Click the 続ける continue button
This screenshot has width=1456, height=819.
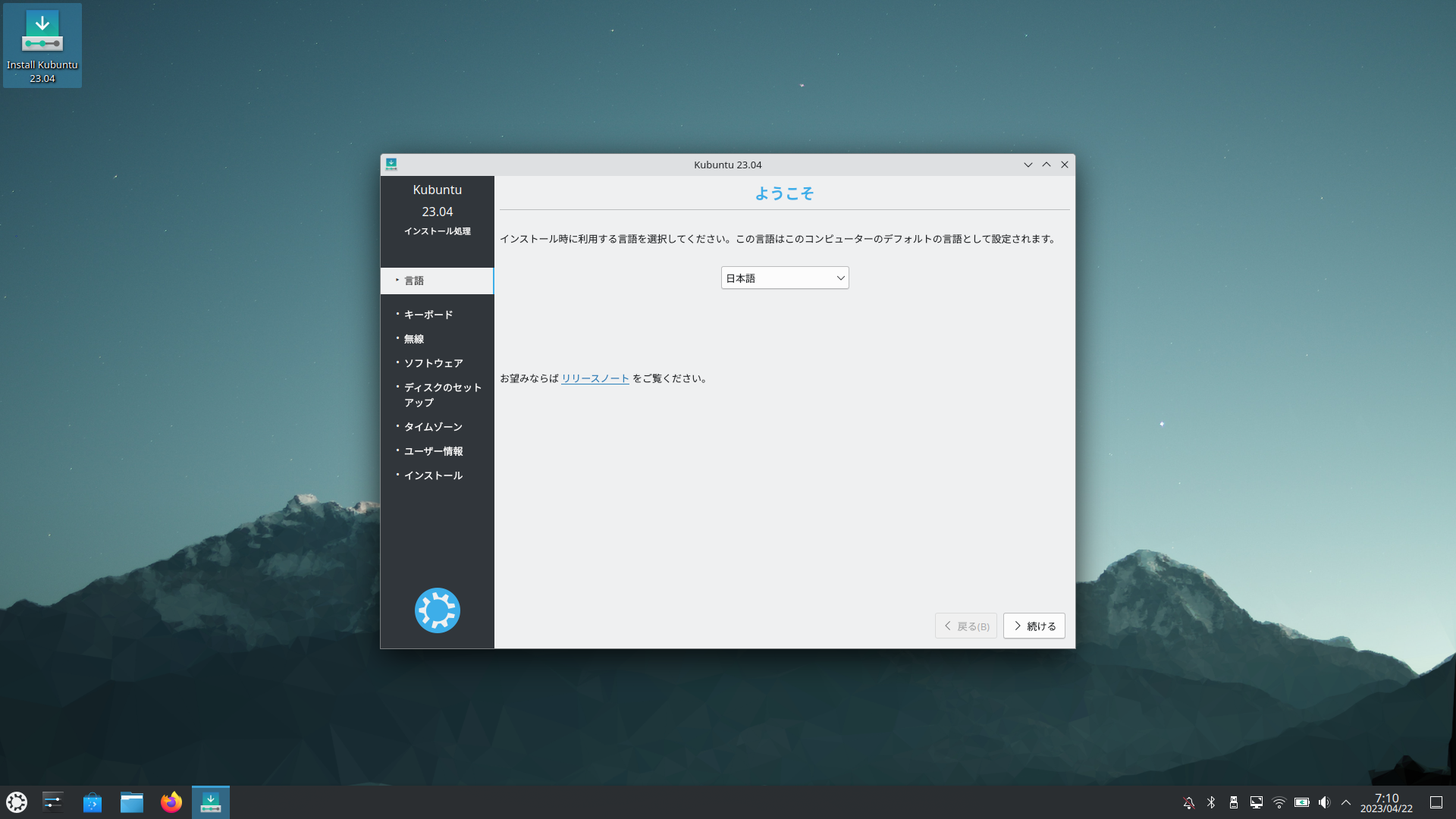pos(1034,626)
